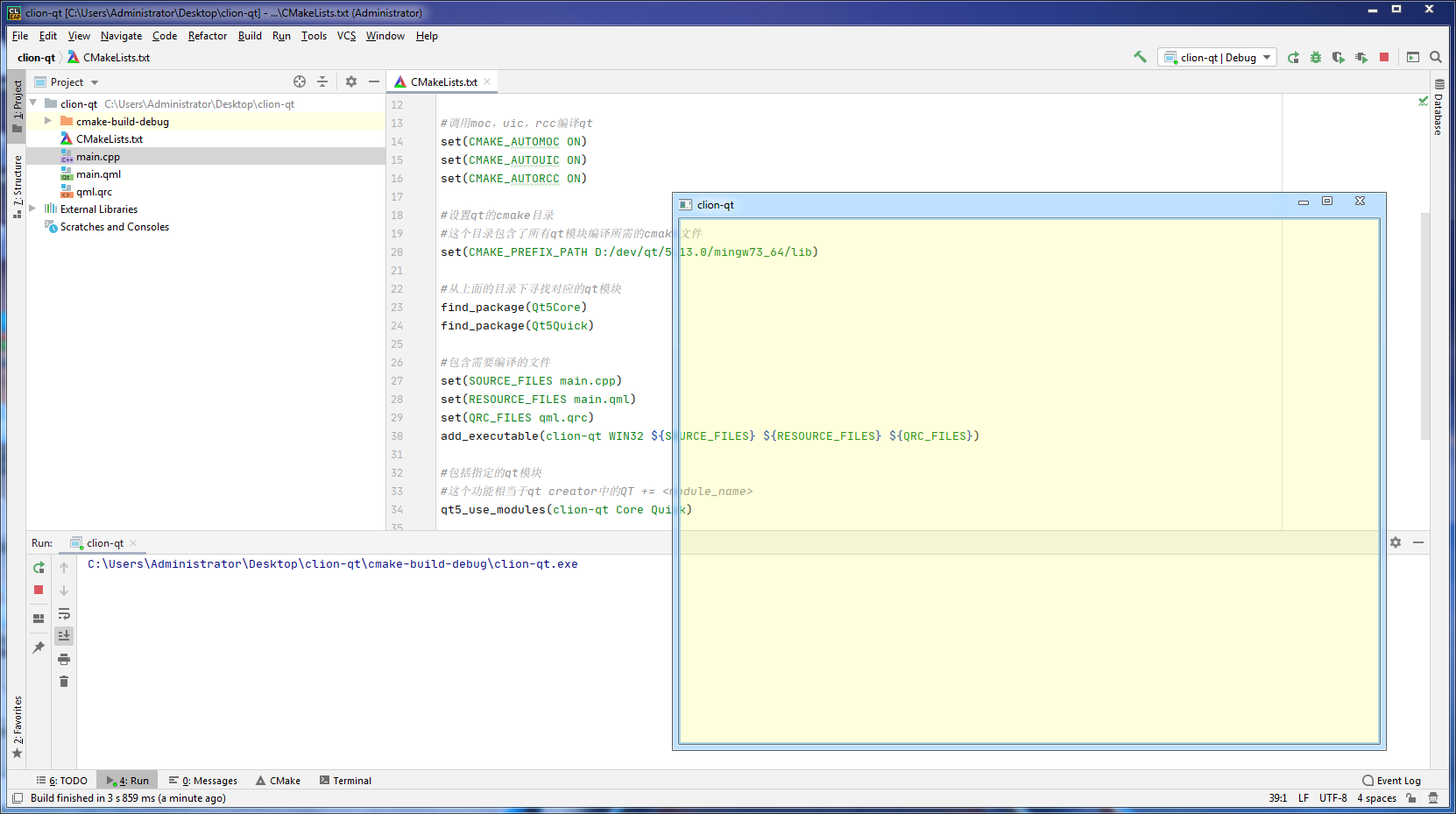Rerun clion-qt from the main toolbar
The height and width of the screenshot is (814, 1456).
point(1293,57)
